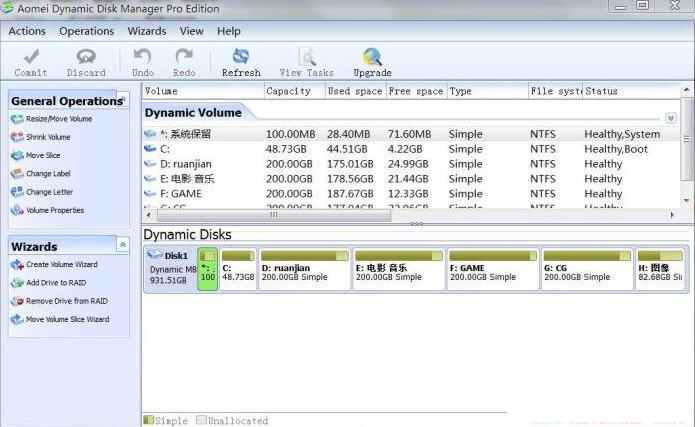Click the Upgrade globe icon

tap(372, 57)
